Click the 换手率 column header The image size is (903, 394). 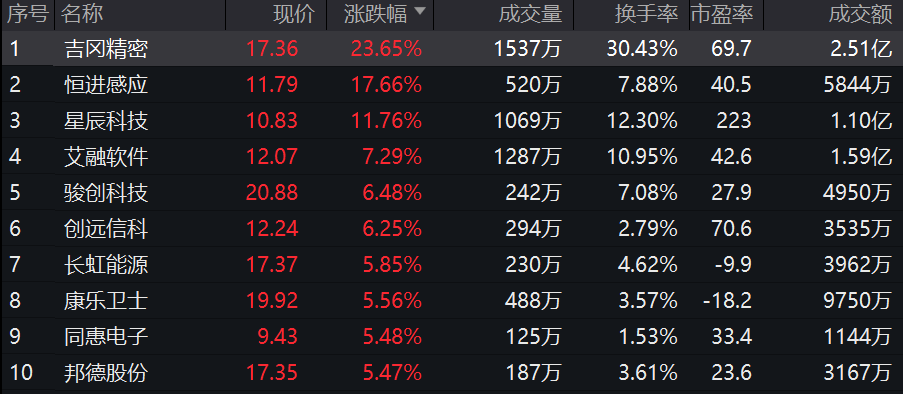646,15
